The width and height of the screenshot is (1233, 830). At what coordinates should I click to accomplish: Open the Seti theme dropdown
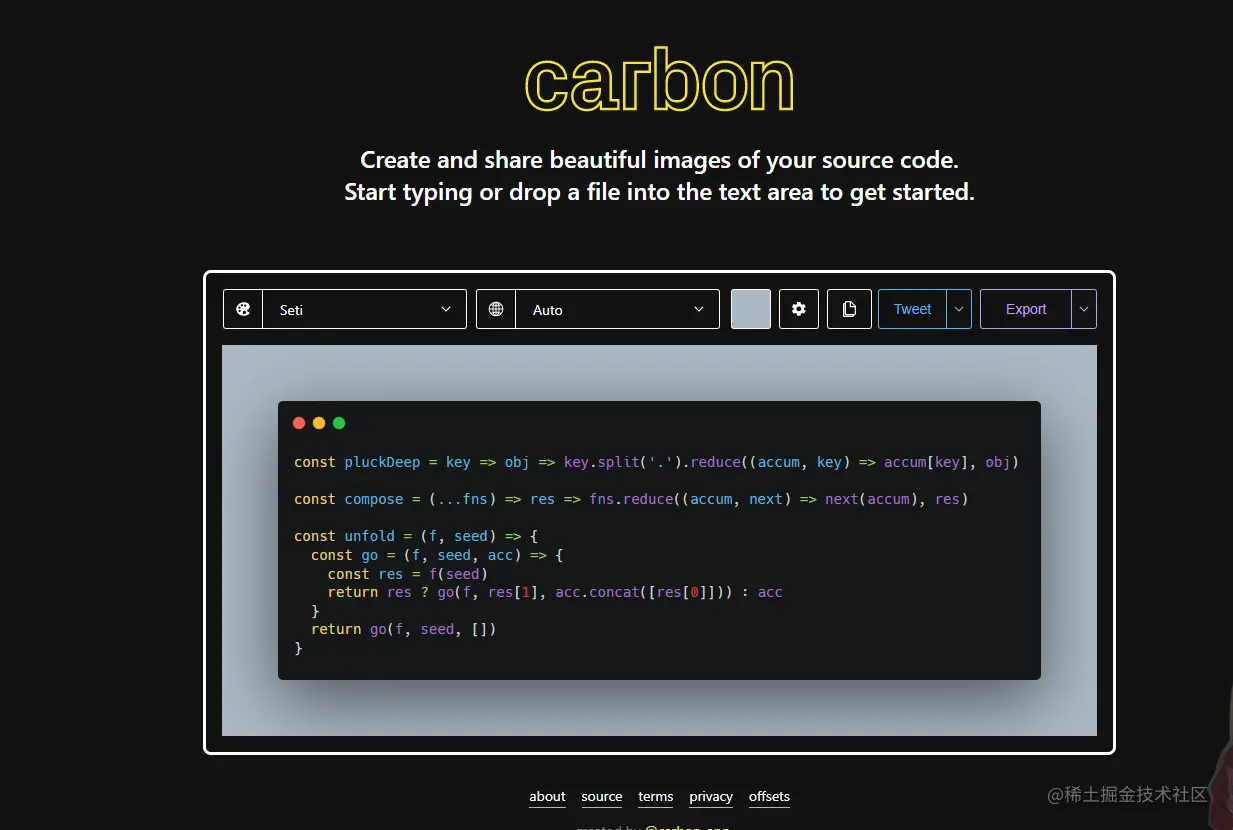point(364,309)
